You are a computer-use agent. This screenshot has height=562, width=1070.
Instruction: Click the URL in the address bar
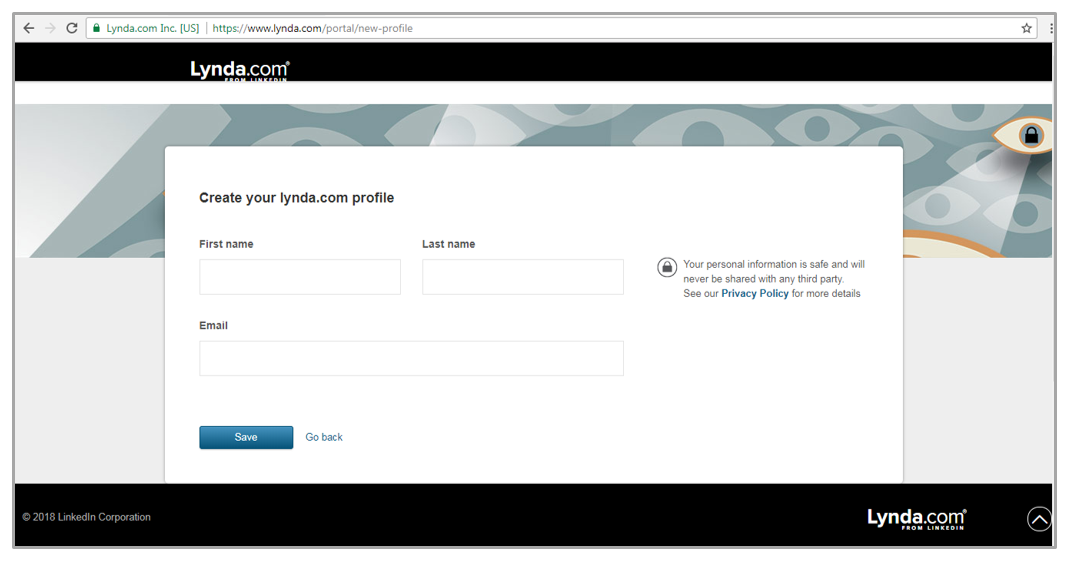(x=313, y=28)
